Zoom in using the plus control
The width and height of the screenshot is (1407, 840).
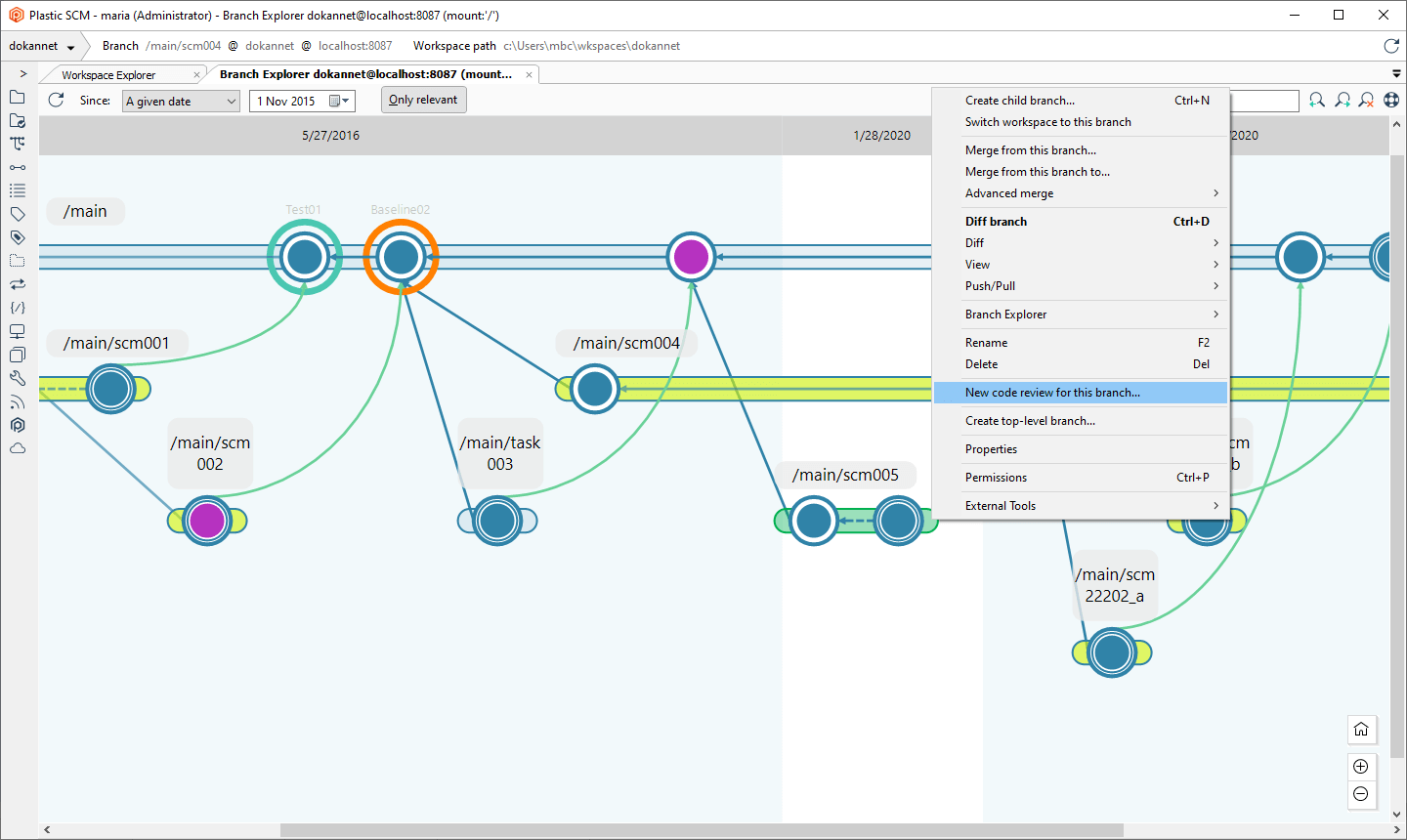pyautogui.click(x=1361, y=767)
